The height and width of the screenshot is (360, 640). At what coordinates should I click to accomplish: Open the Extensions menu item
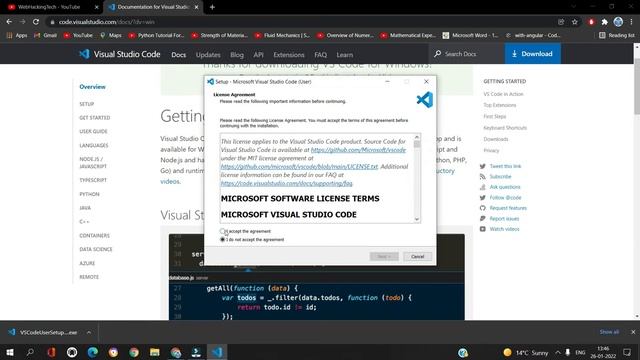pyautogui.click(x=289, y=55)
